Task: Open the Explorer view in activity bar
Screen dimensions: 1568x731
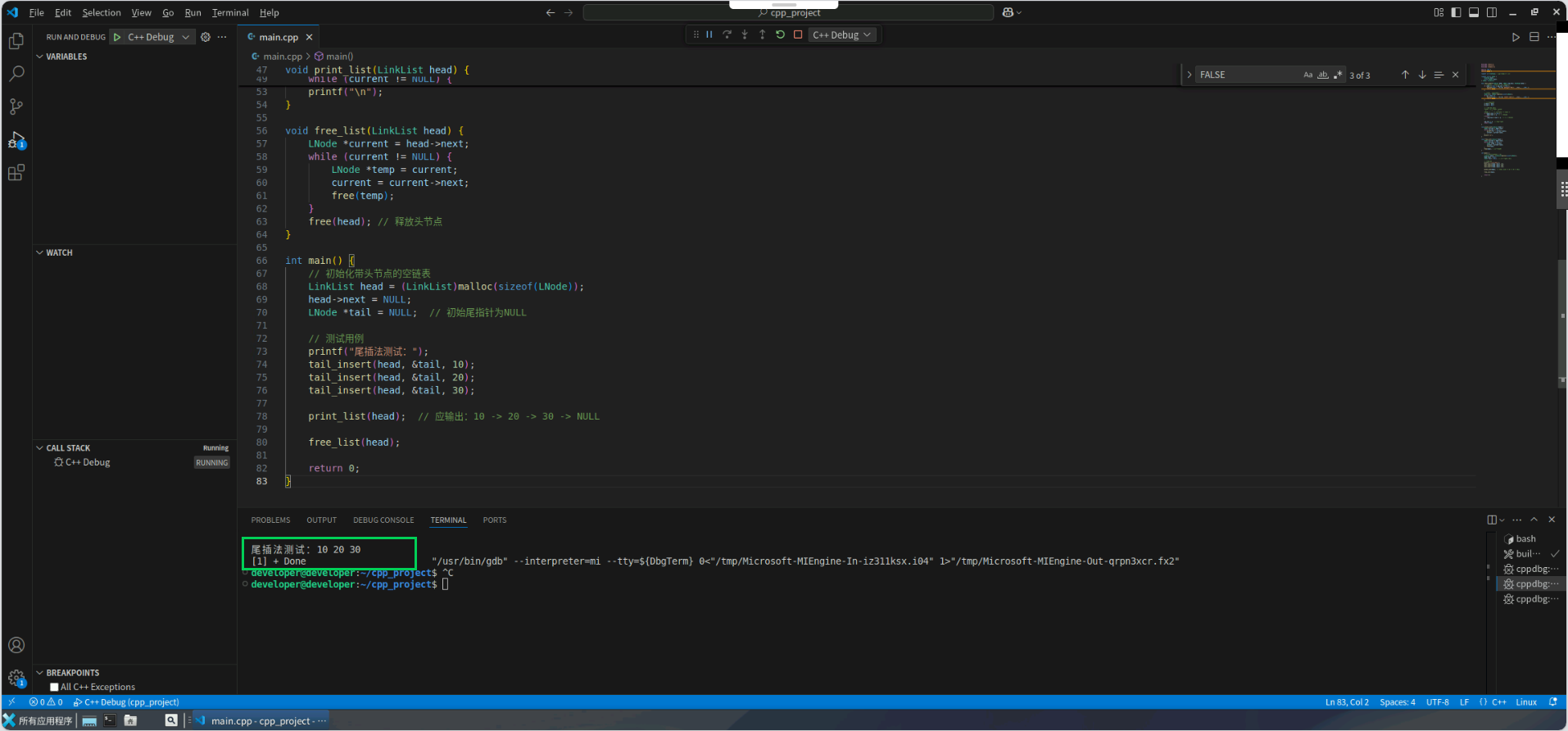Action: tap(16, 41)
